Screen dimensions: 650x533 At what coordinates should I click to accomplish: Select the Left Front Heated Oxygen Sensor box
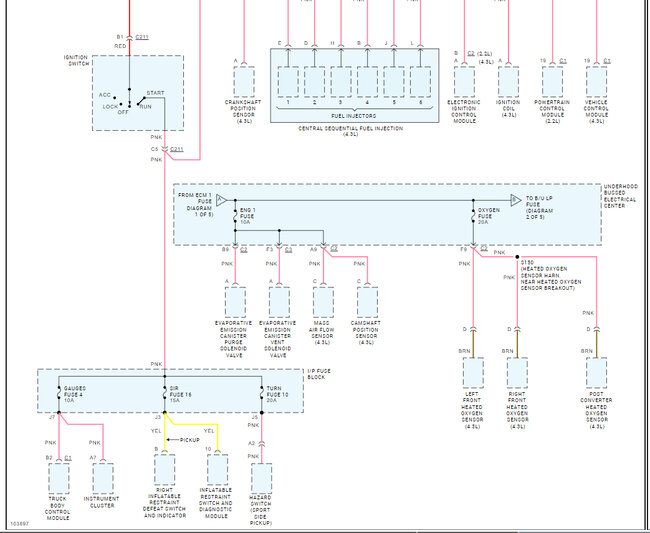(x=473, y=373)
